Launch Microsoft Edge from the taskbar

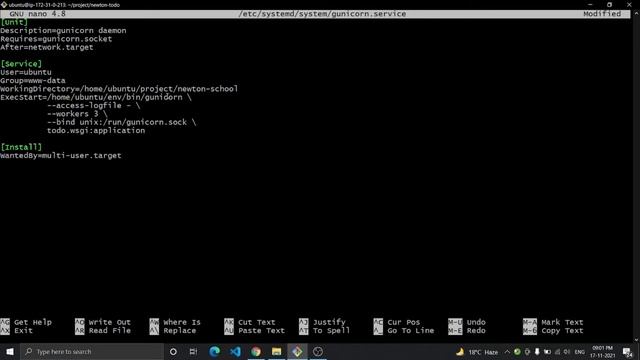pos(214,351)
